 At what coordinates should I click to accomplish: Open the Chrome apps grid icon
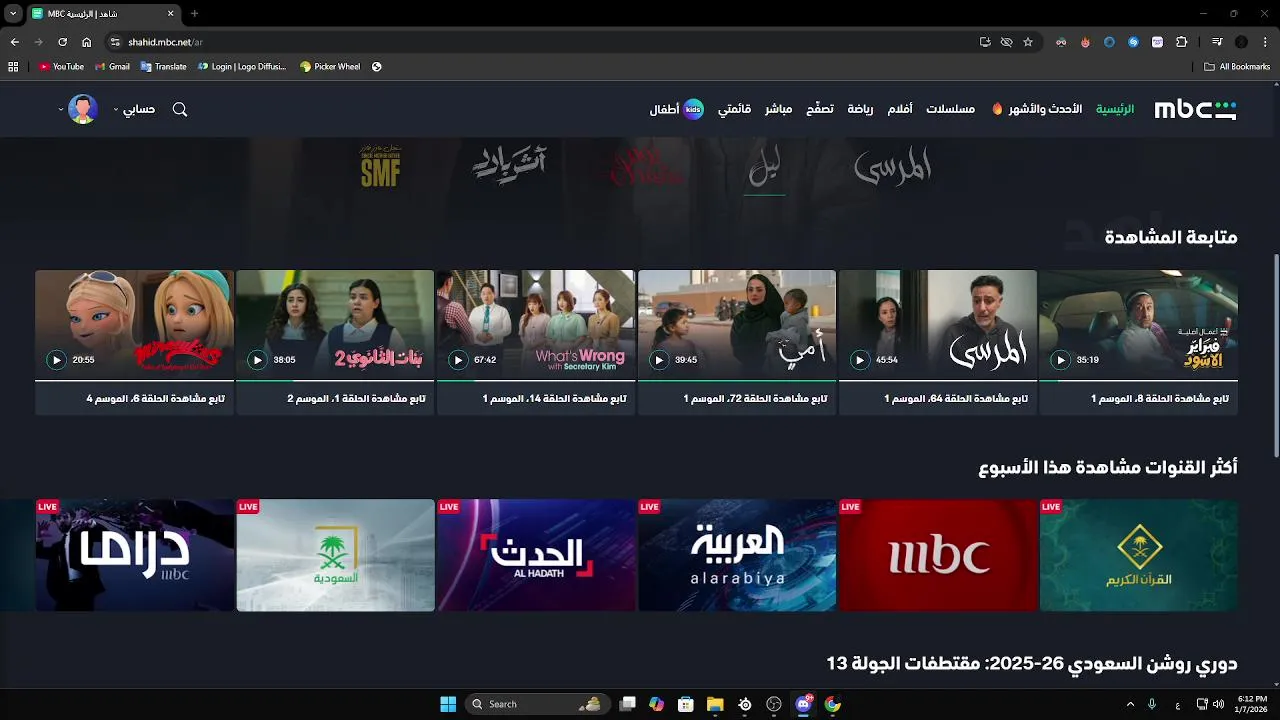(13, 67)
